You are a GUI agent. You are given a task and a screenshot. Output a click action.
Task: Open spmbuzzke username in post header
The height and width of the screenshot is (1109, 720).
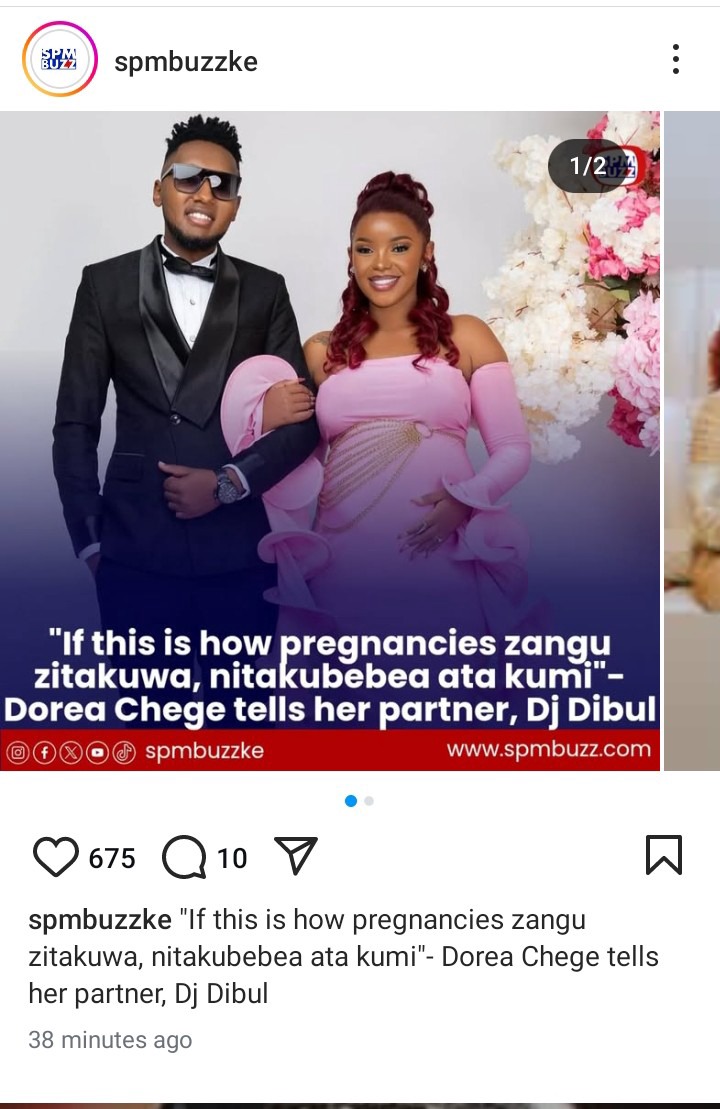(x=186, y=62)
